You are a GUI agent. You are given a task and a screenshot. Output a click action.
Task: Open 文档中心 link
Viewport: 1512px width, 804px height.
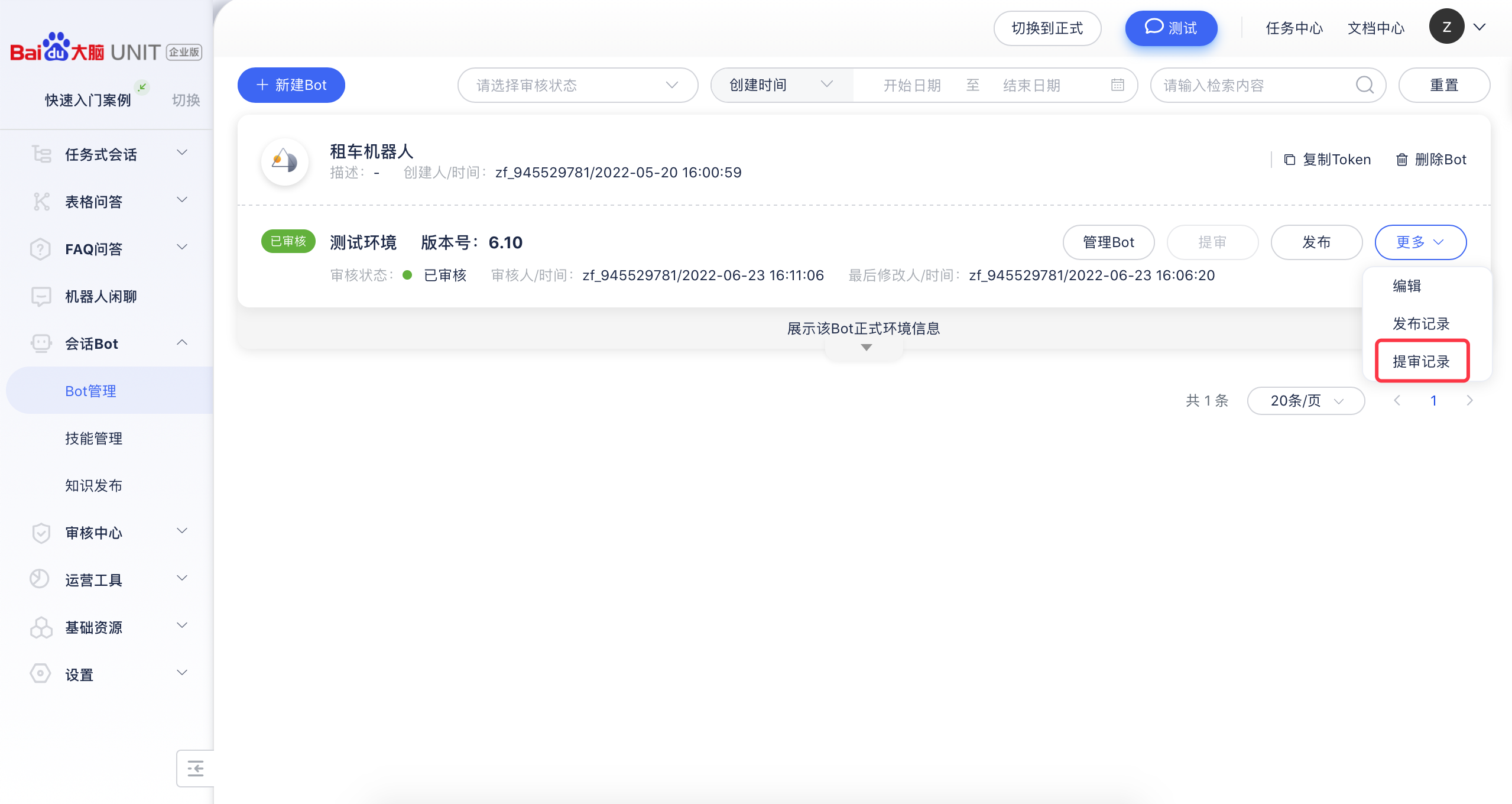point(1375,28)
